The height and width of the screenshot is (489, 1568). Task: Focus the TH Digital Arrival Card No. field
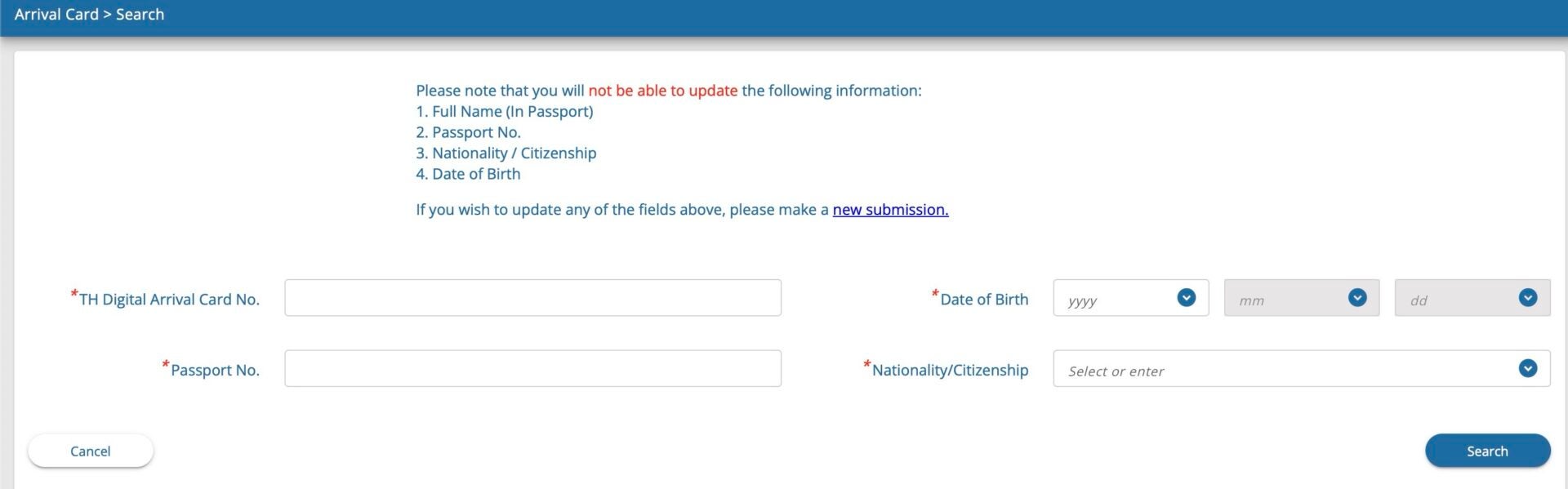click(x=532, y=298)
